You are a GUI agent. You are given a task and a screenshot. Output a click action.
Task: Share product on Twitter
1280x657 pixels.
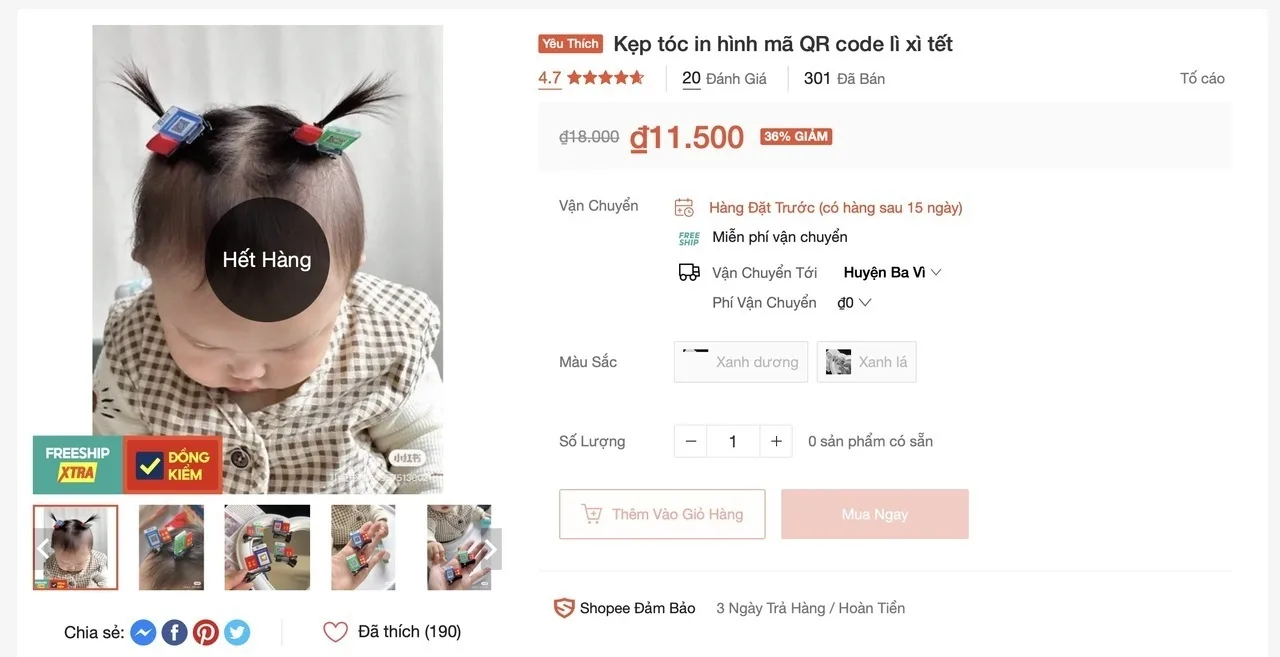tap(237, 632)
